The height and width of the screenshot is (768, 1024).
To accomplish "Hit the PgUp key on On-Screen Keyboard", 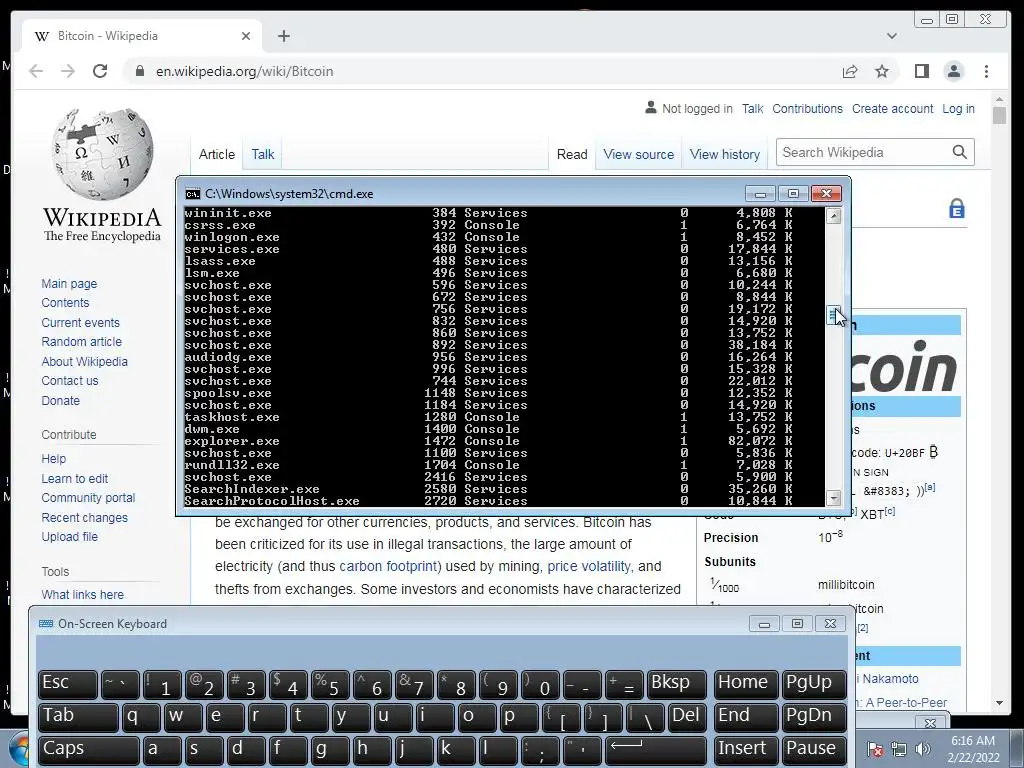I will tap(814, 684).
